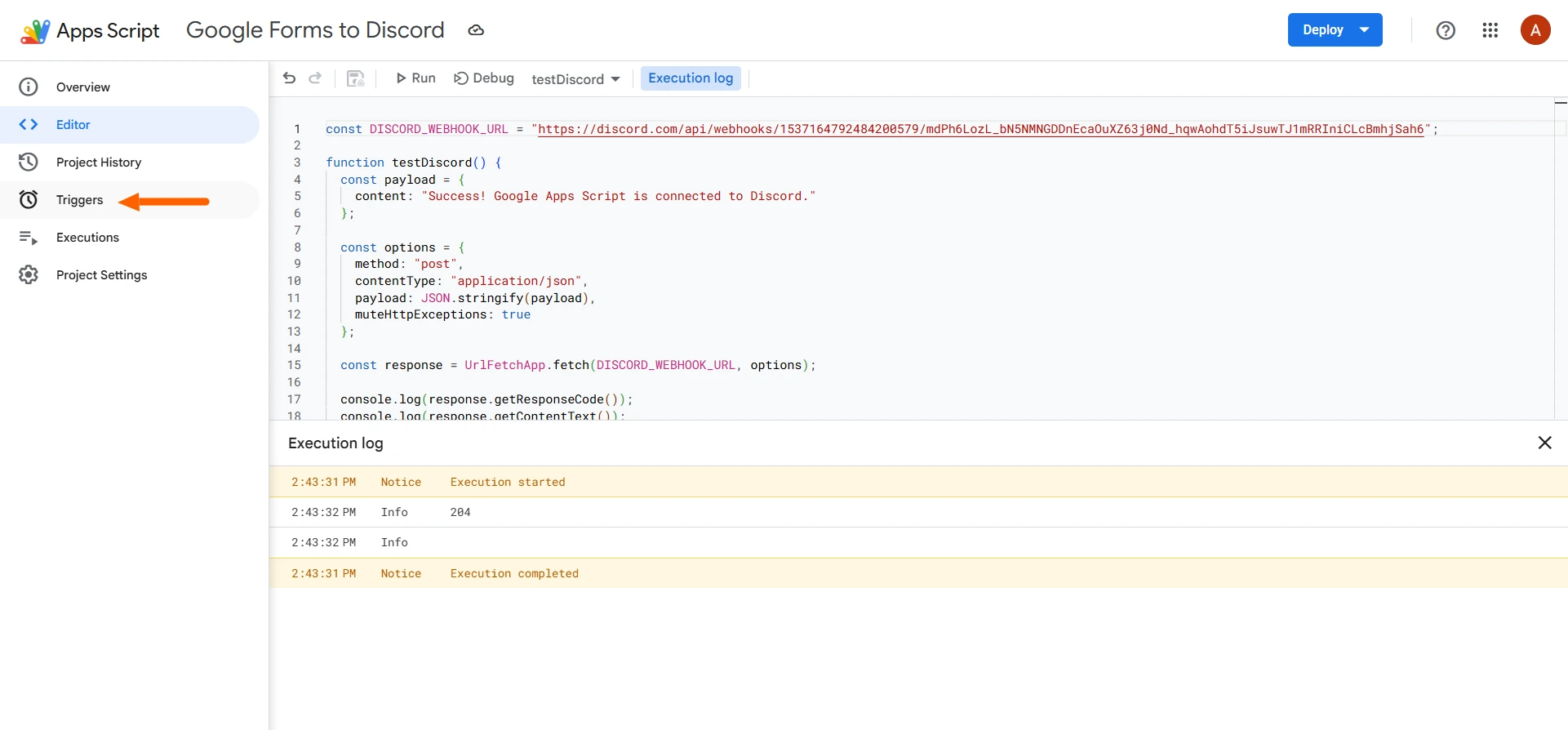Place cursor on function testDiscord line
1568x730 pixels.
pyautogui.click(x=414, y=162)
